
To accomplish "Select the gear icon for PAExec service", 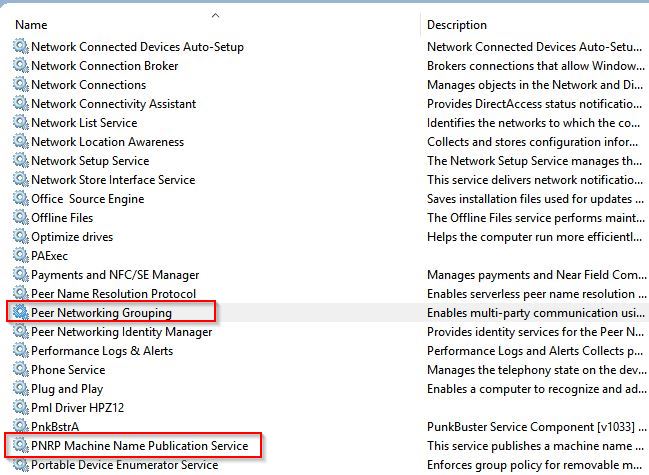I will [x=20, y=255].
